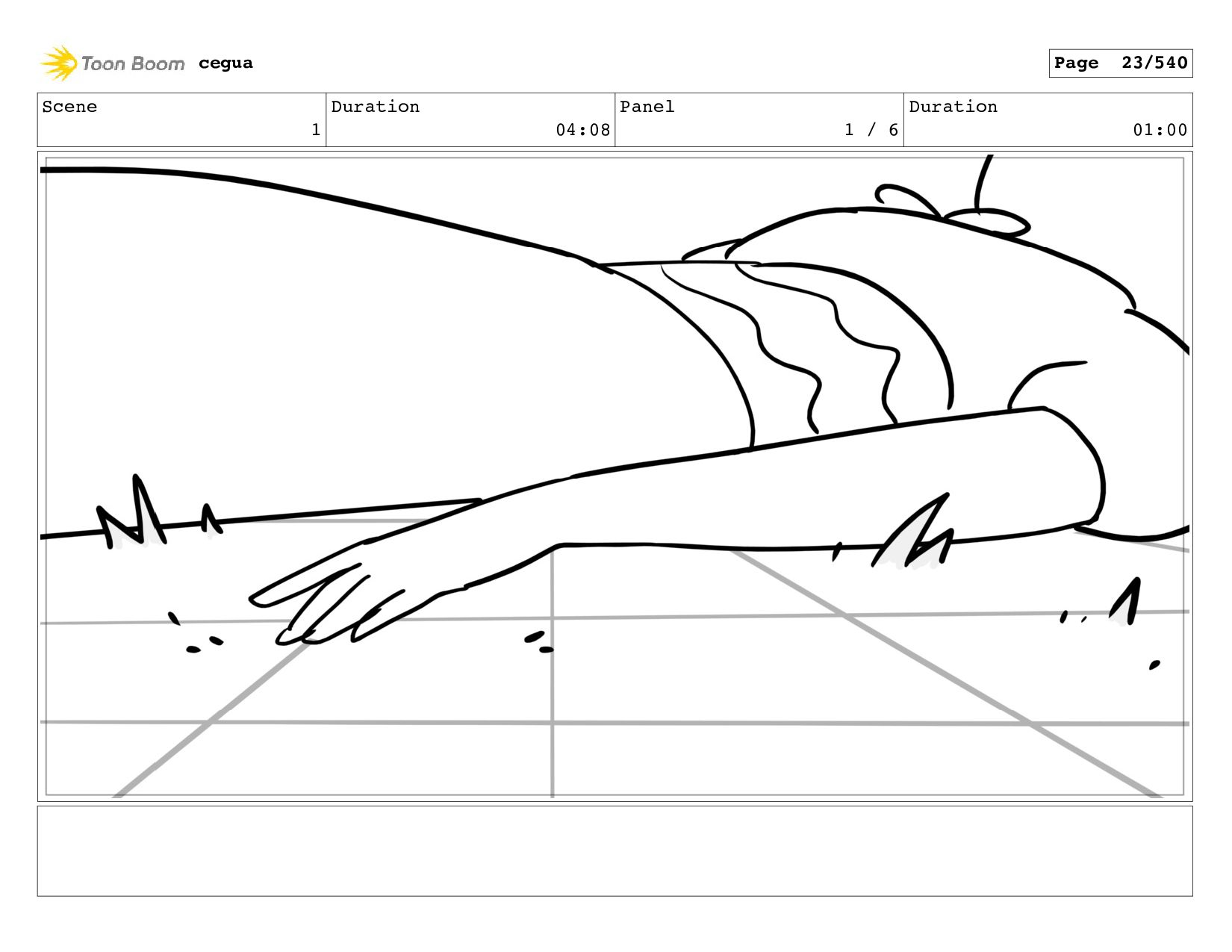Screen dimensions: 1232x952
Task: Click the panel count '1 / 6'
Action: 871,130
